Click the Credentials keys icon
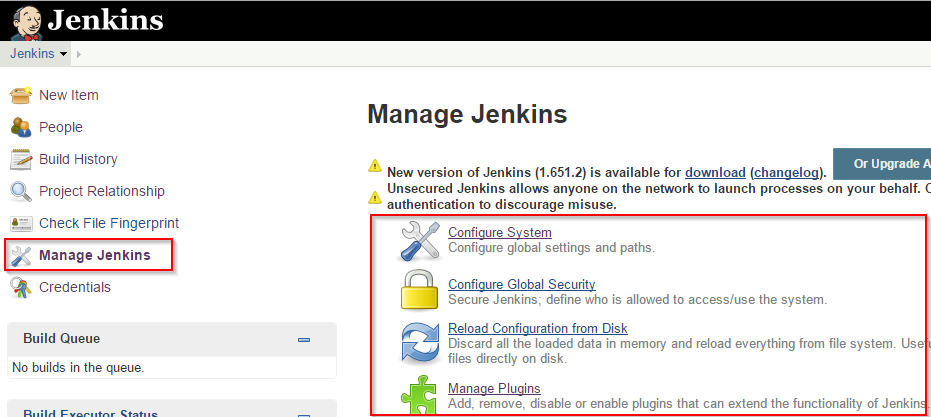 21,288
